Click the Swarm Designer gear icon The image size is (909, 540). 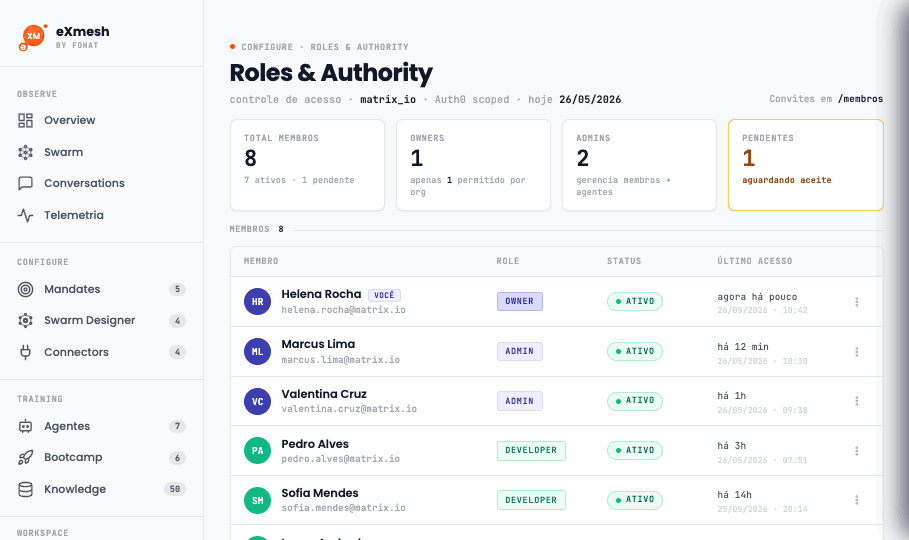pyautogui.click(x=26, y=320)
